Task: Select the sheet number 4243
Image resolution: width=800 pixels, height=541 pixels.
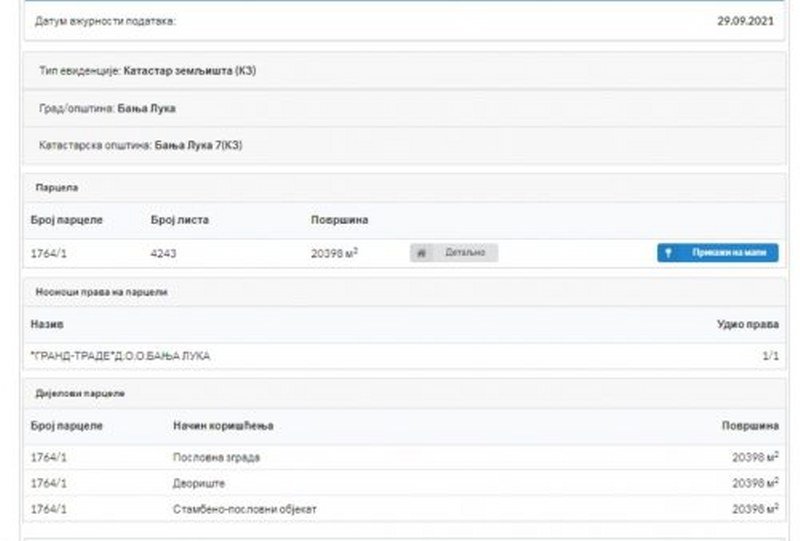Action: pos(164,254)
